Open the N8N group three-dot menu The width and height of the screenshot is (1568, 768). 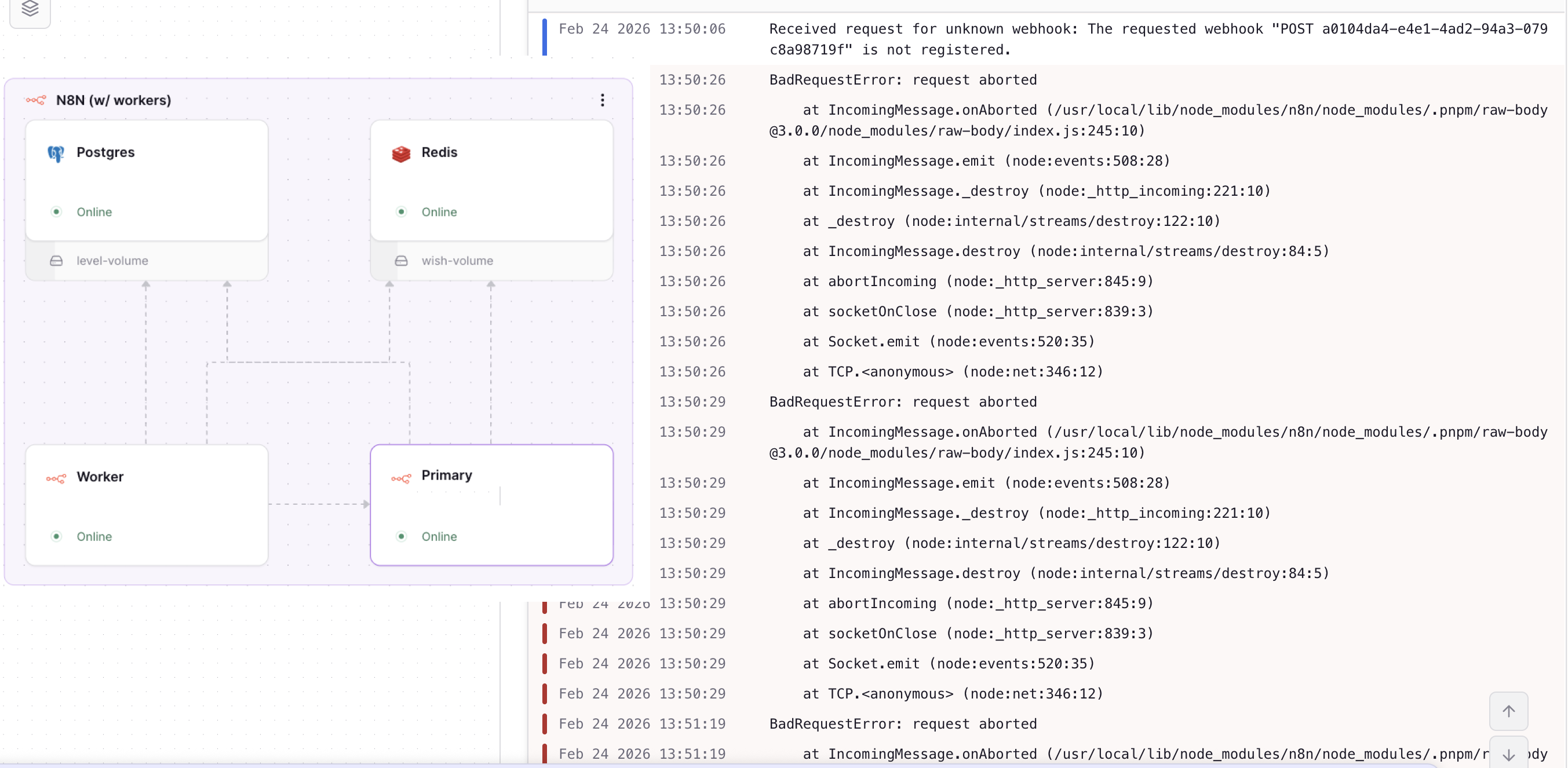(x=602, y=100)
